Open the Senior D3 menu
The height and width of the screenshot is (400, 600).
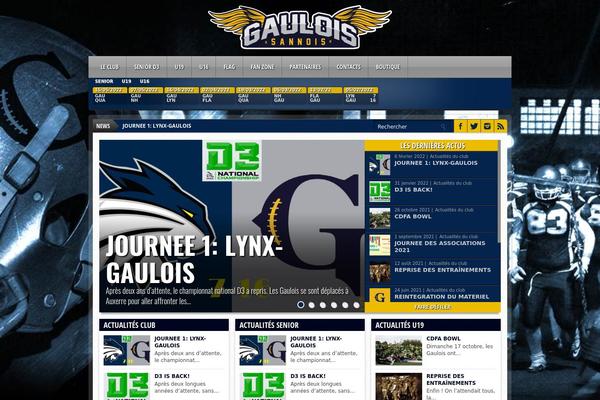(x=147, y=67)
